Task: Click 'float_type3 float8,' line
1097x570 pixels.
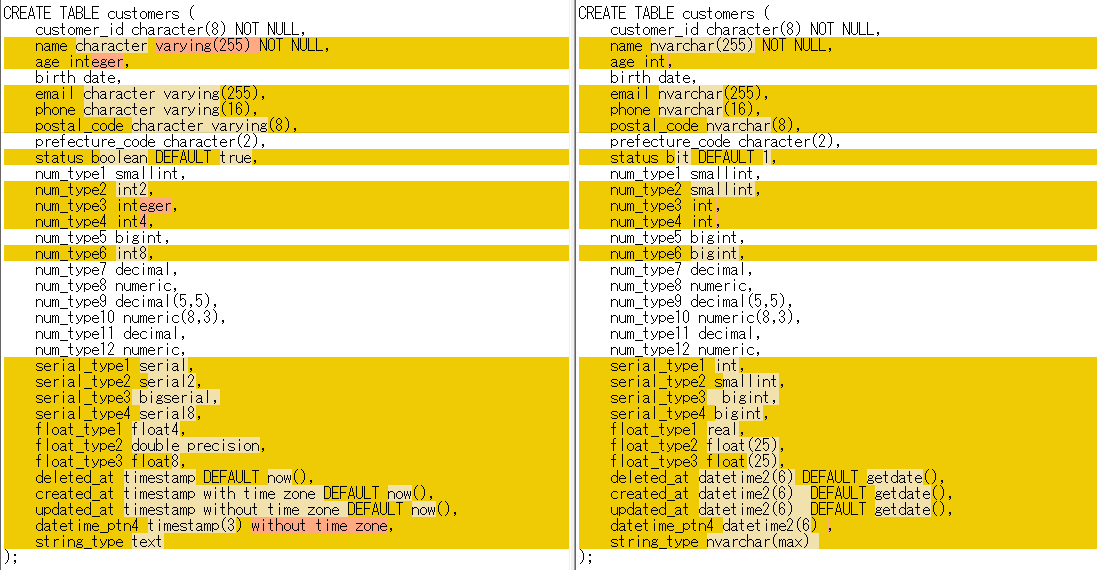Action: (x=110, y=462)
